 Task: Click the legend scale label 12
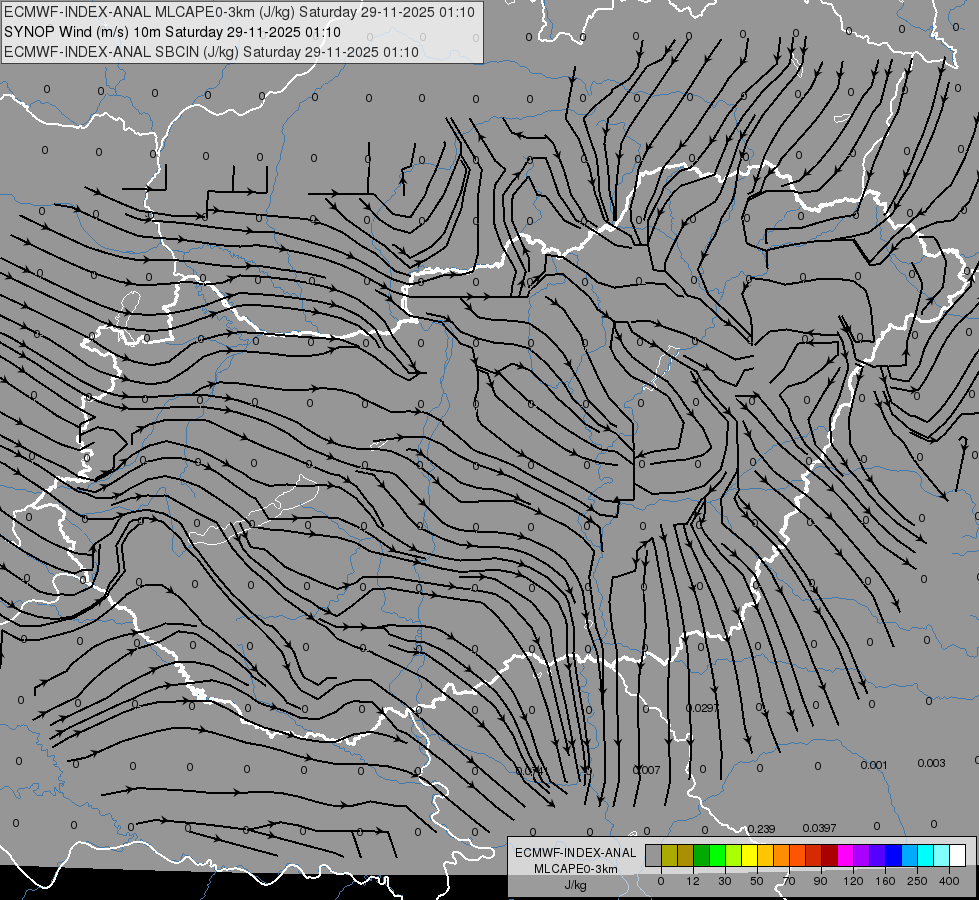coord(693,881)
